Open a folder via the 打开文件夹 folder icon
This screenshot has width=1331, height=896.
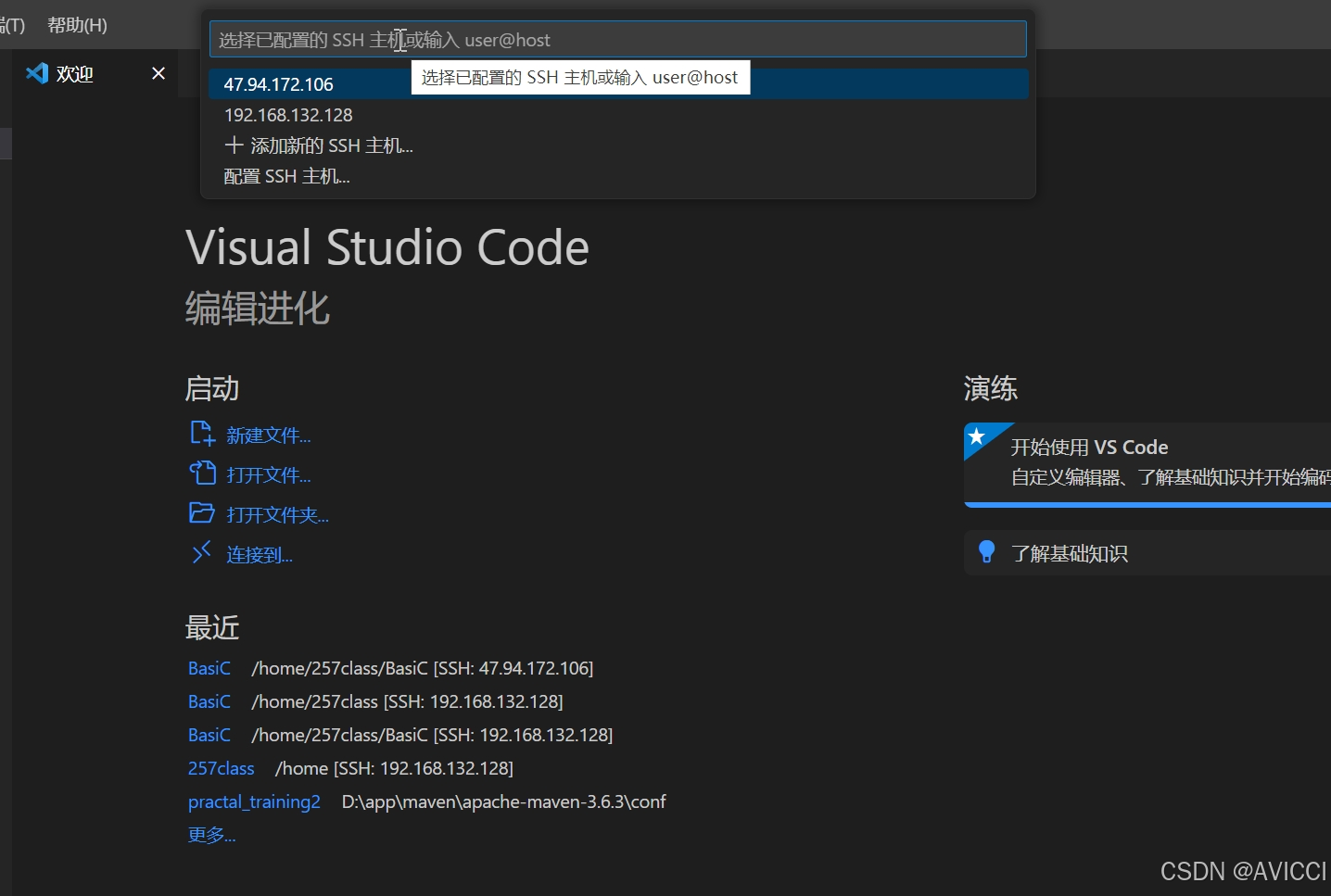pyautogui.click(x=202, y=512)
